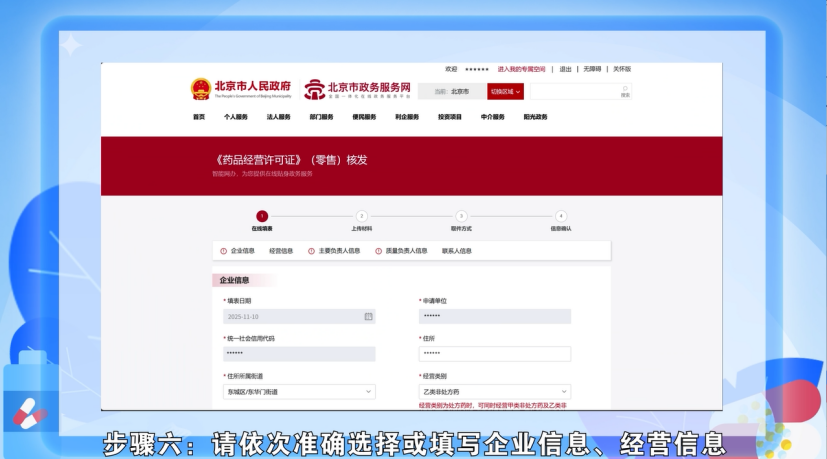This screenshot has height=459, width=827.
Task: Click the 进入我的专属空间 link
Action: 521,69
